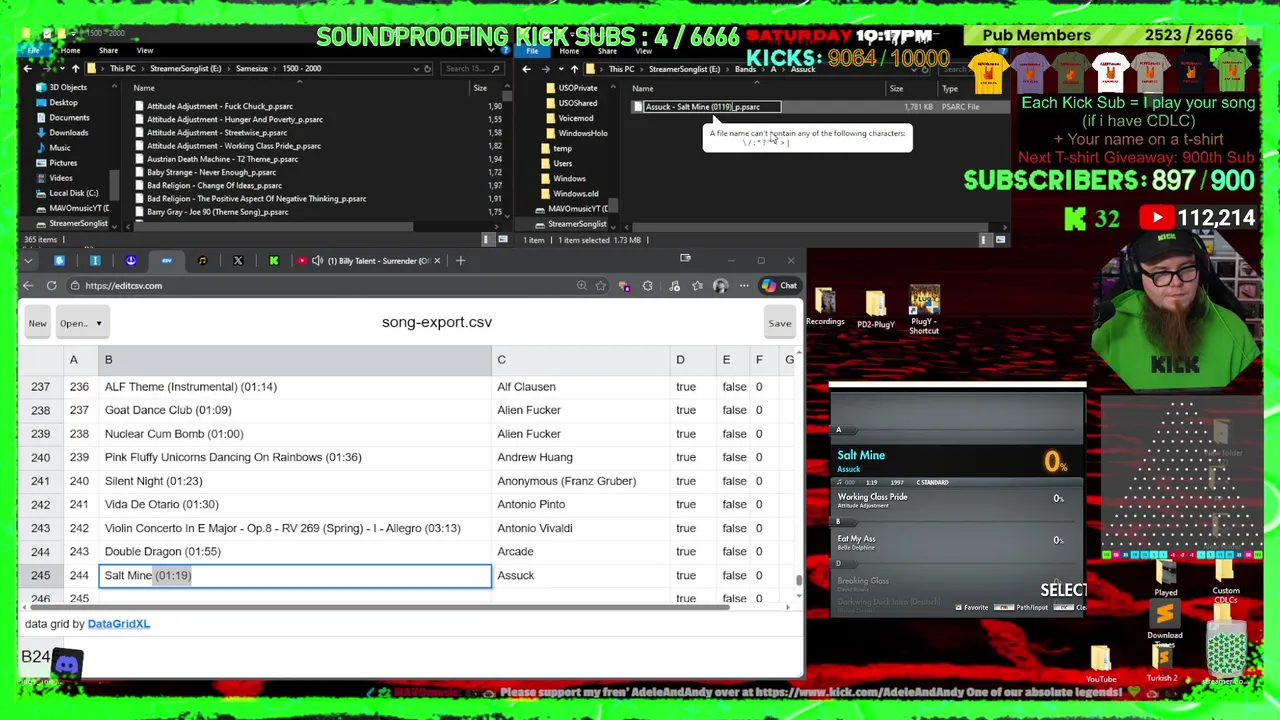Open Custom CDLCs desktop folder
Image resolution: width=1280 pixels, height=720 pixels.
click(x=1226, y=582)
